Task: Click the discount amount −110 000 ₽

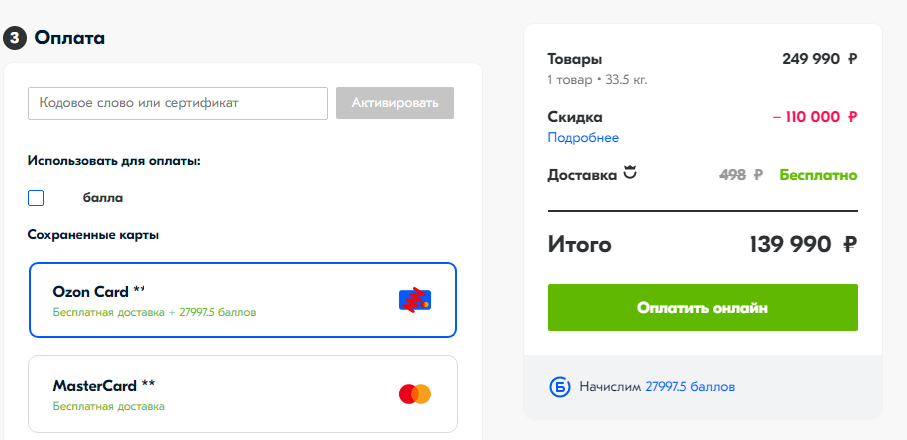Action: (x=815, y=117)
